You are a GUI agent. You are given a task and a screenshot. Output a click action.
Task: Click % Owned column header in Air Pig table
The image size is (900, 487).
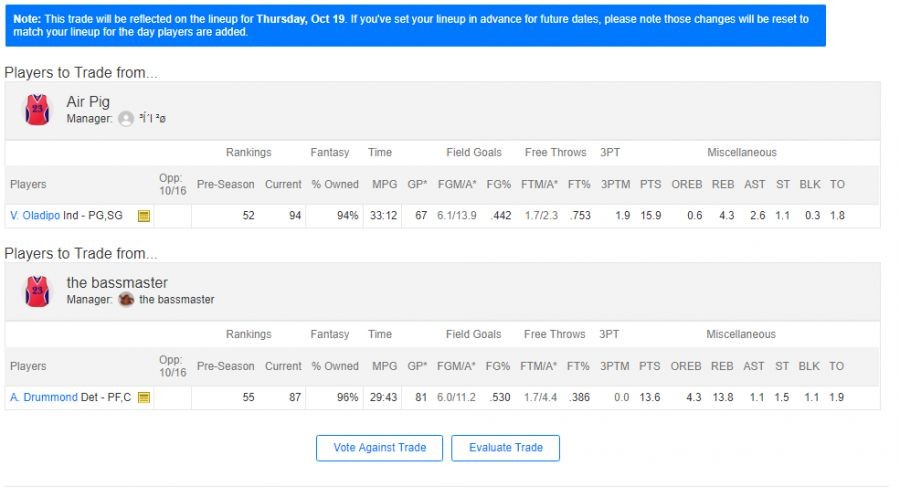335,185
